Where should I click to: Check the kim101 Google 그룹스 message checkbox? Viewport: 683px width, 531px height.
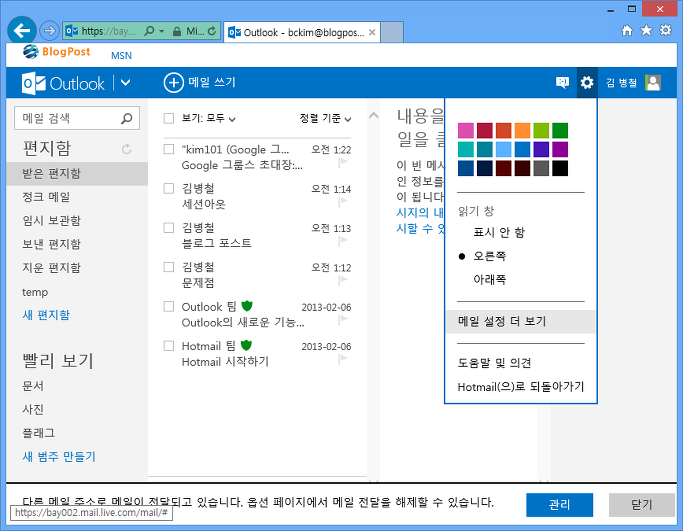(x=169, y=149)
